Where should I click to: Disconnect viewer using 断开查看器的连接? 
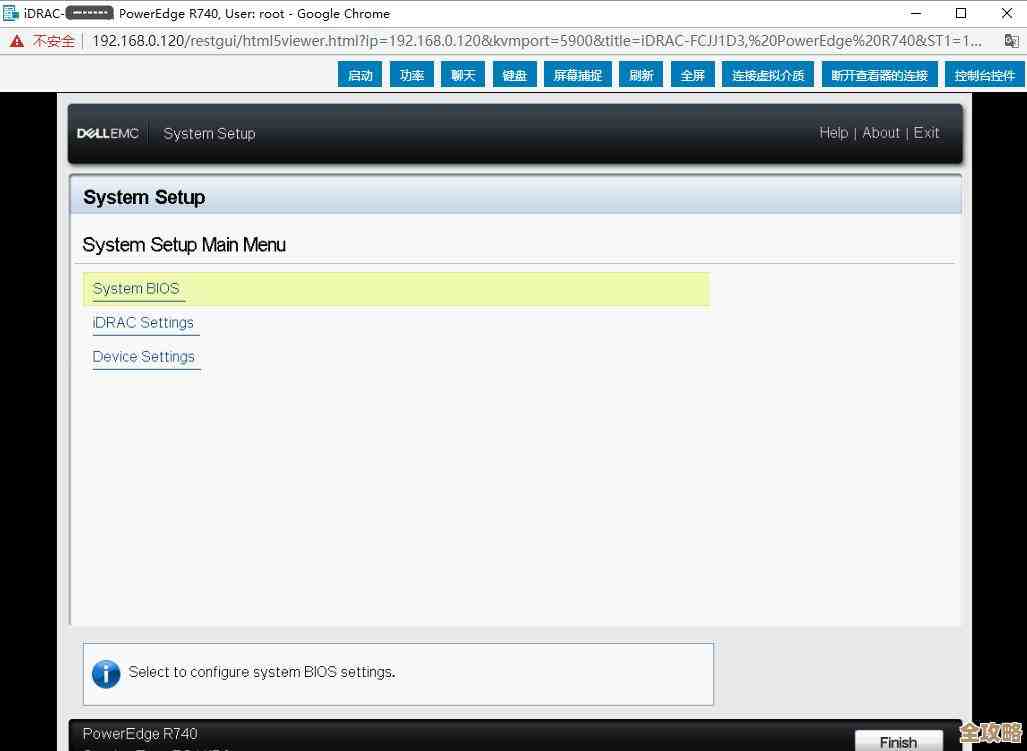pos(880,75)
